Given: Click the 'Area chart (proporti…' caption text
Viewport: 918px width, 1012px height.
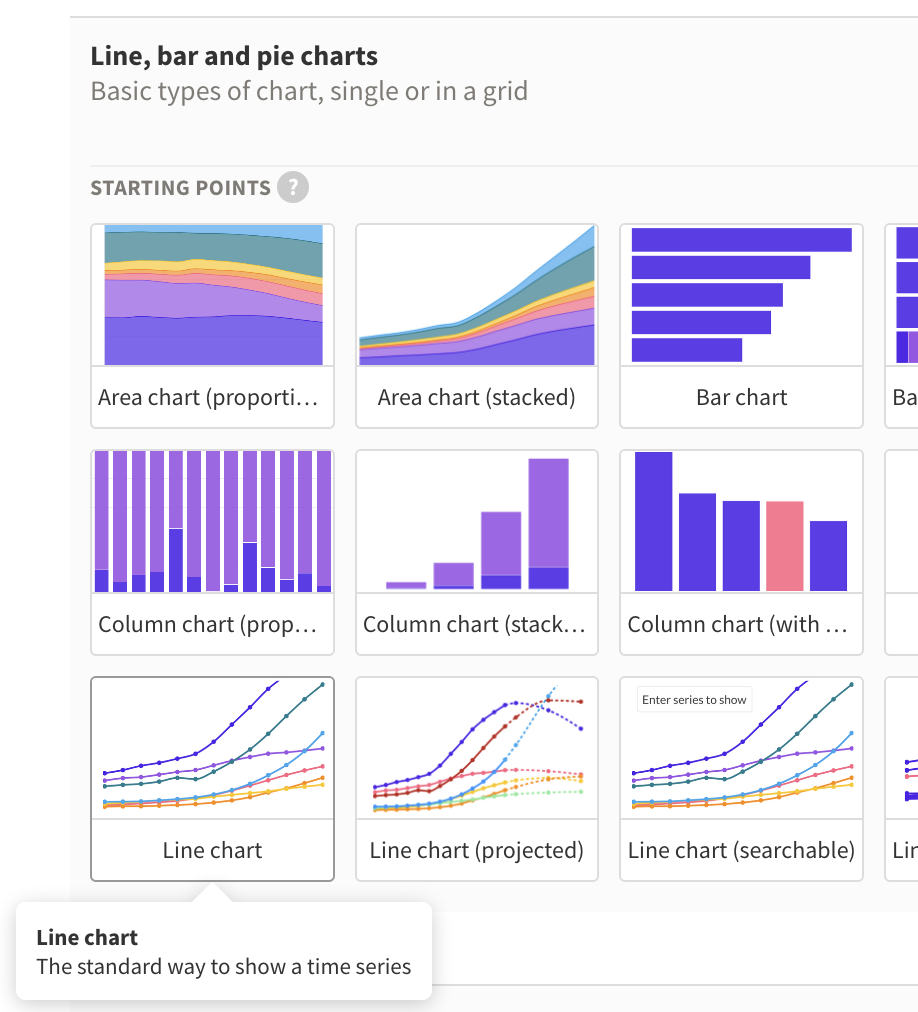Looking at the screenshot, I should (x=208, y=397).
